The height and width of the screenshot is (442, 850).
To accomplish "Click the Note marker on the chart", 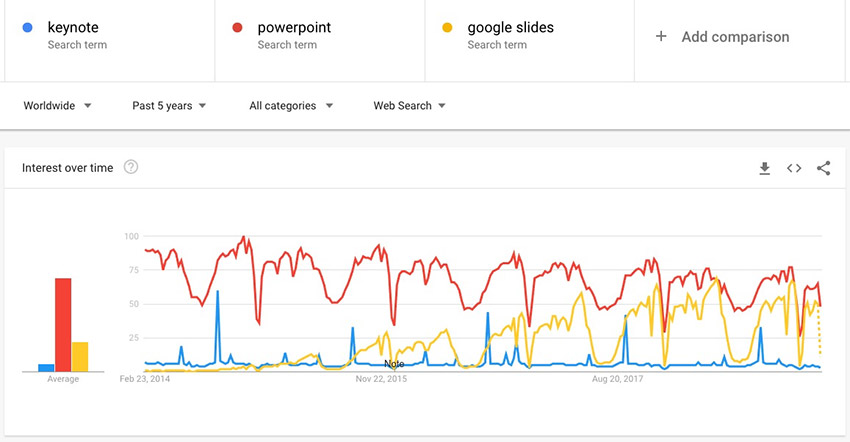I will (395, 364).
